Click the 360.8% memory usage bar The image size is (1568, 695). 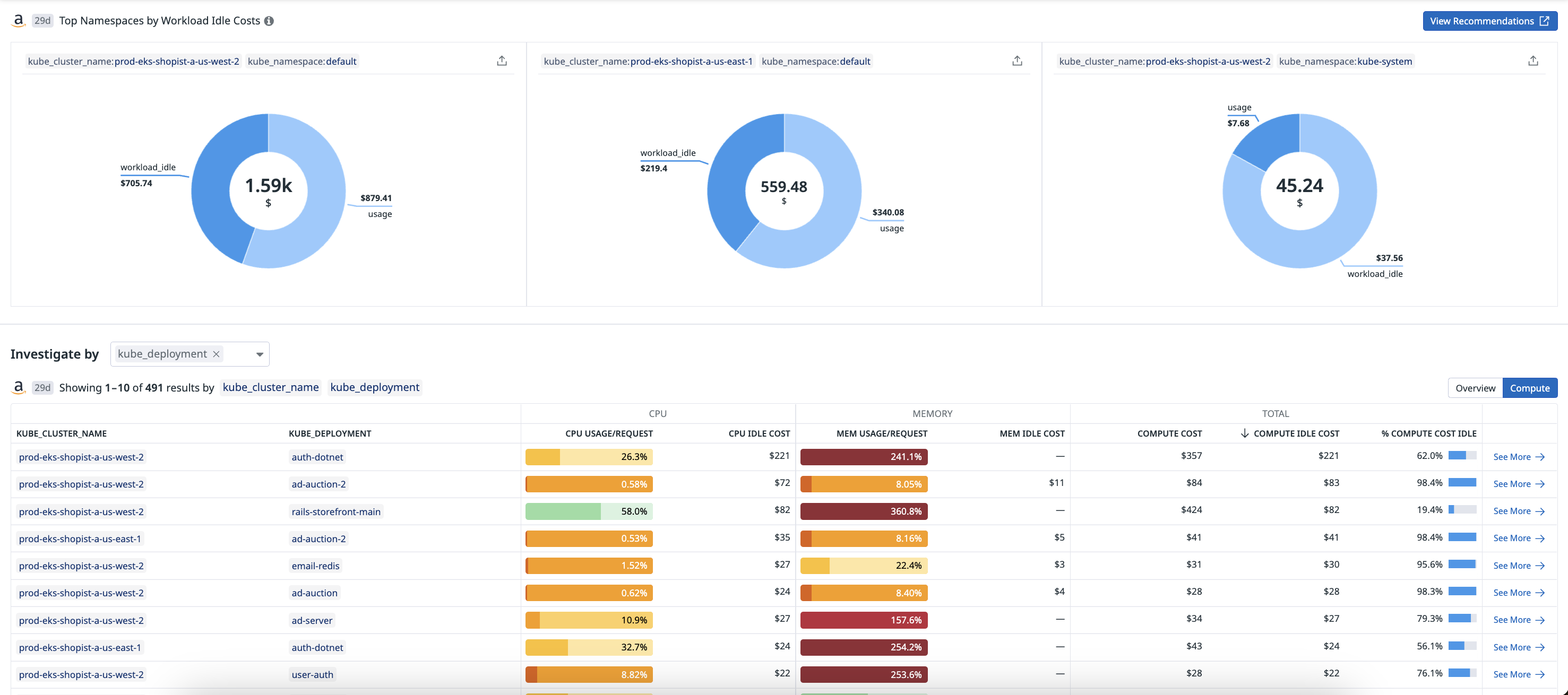click(x=864, y=511)
